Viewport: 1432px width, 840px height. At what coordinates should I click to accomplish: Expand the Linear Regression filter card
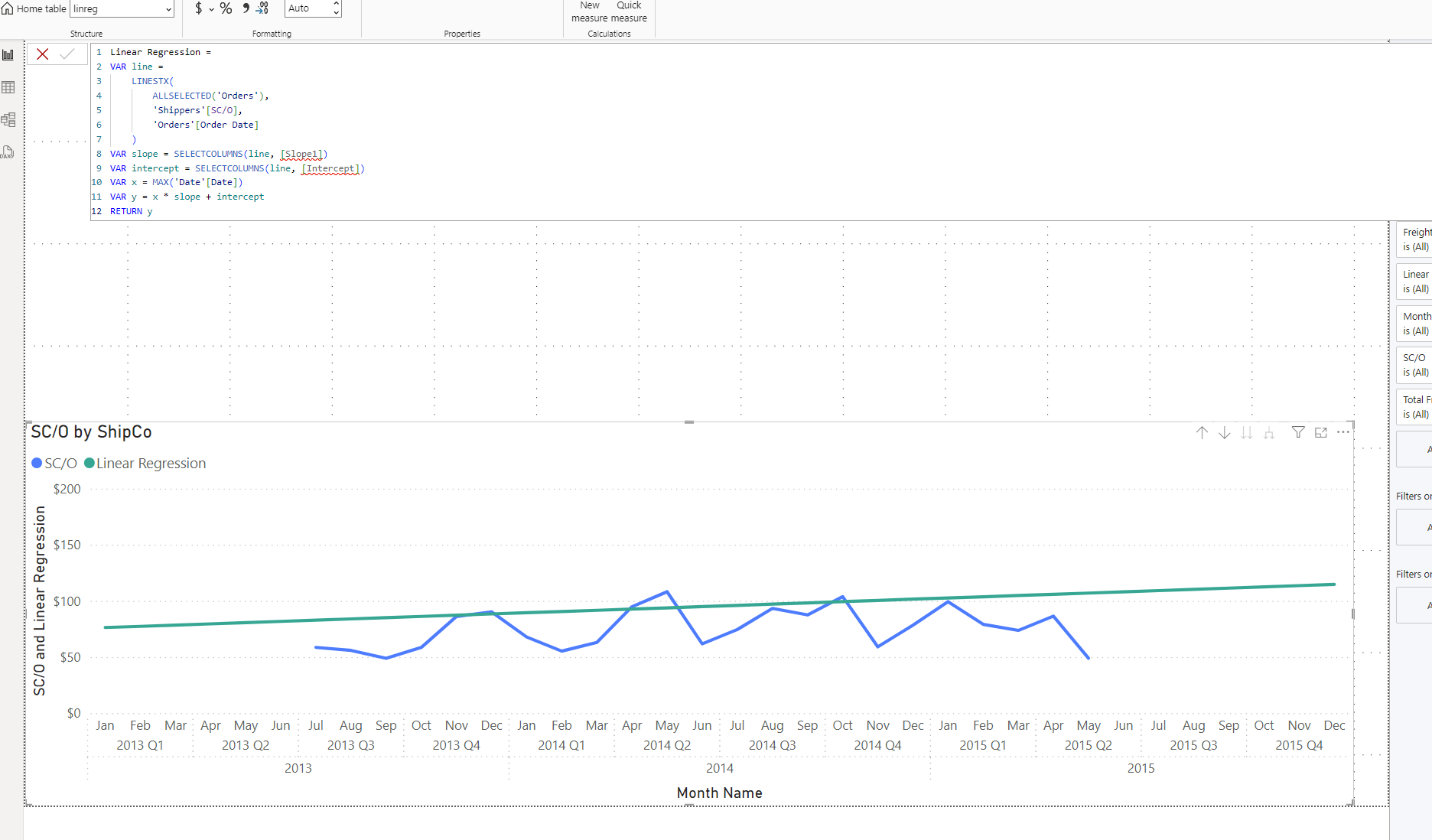(1414, 281)
